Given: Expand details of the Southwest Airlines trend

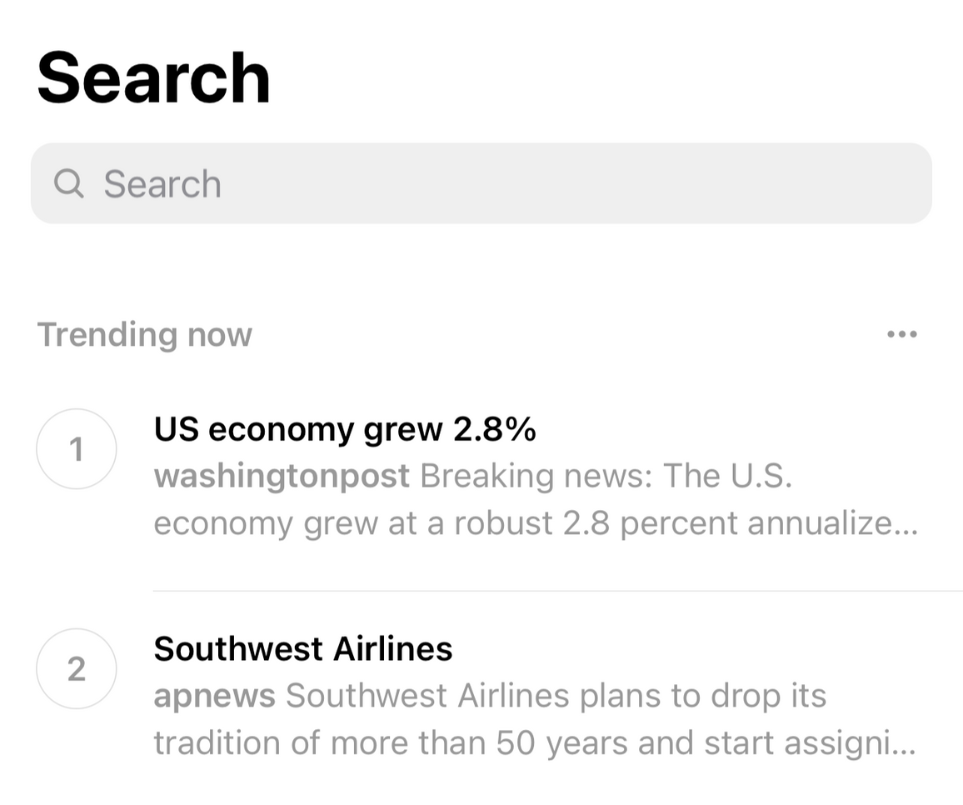Looking at the screenshot, I should 303,649.
